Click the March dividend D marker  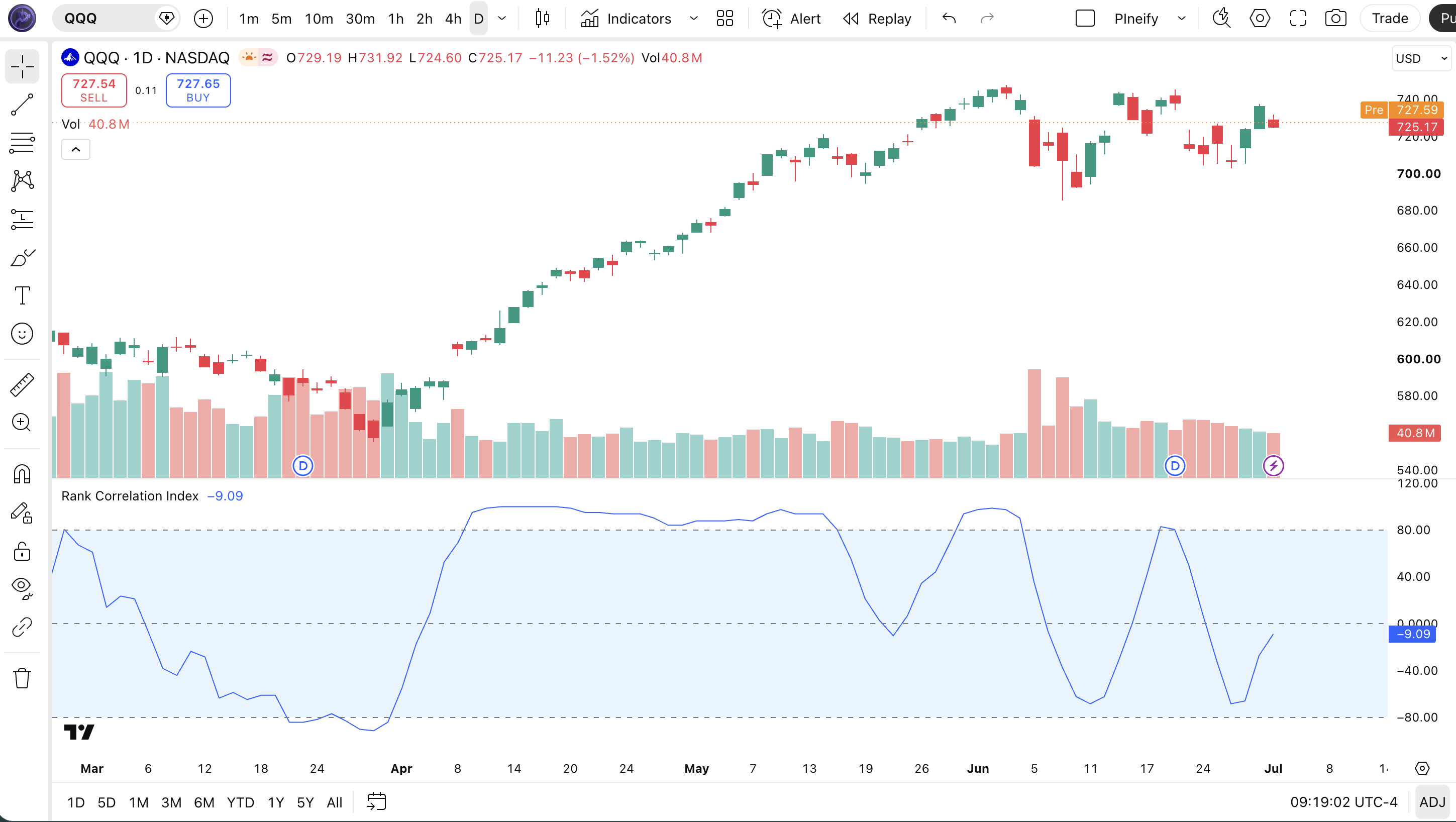[x=303, y=466]
